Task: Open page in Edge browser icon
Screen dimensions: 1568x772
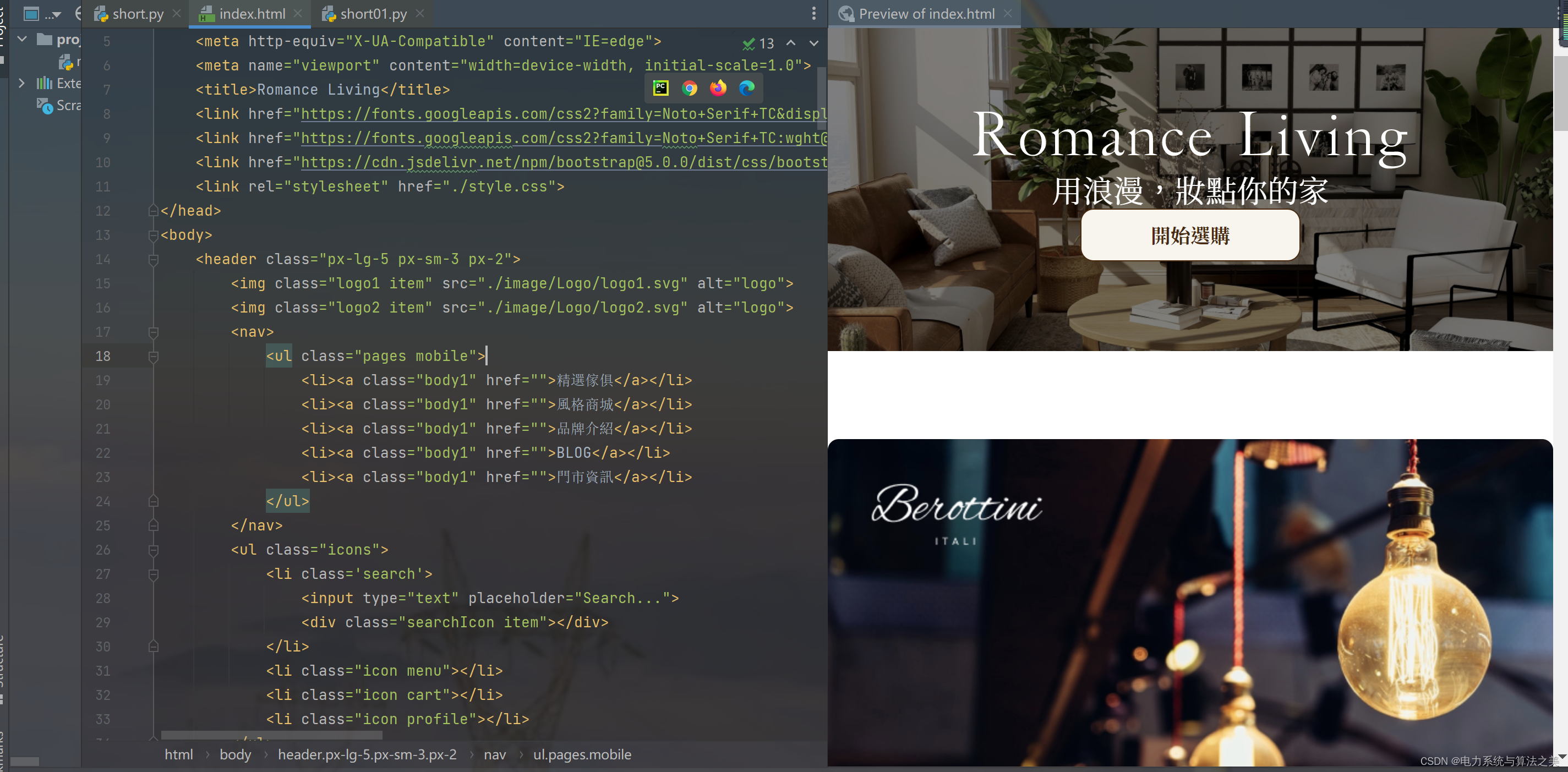Action: (747, 88)
